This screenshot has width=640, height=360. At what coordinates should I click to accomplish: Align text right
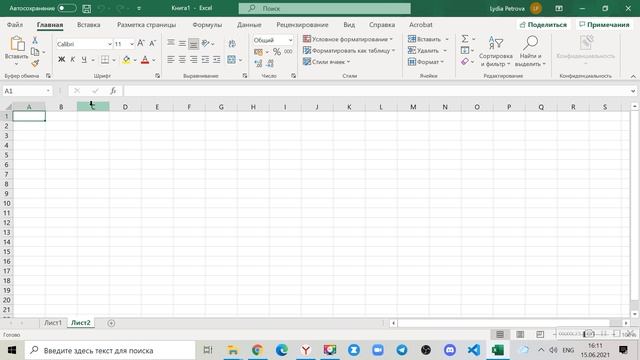tap(193, 60)
